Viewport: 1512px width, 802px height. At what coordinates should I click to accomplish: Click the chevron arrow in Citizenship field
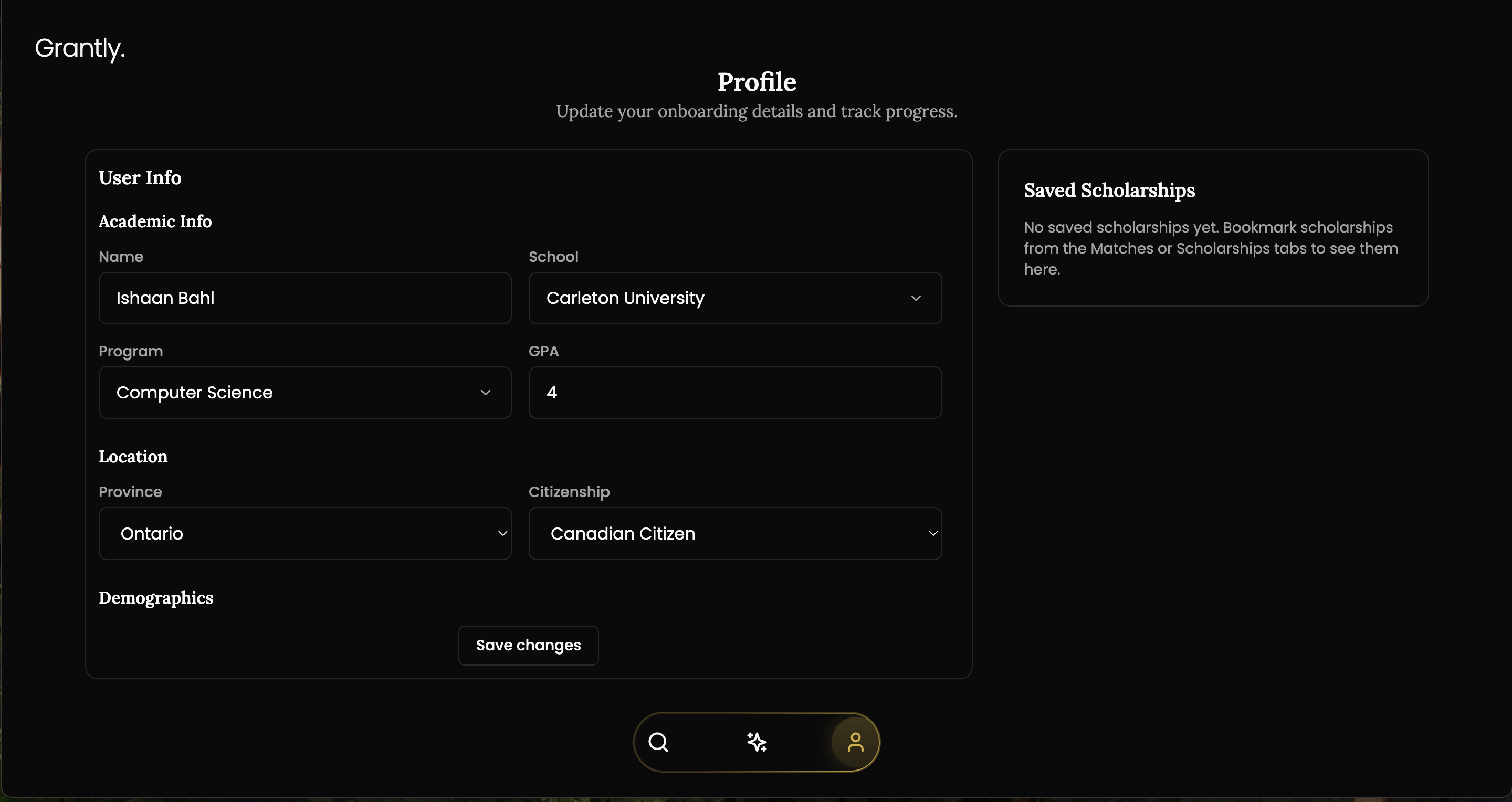point(933,533)
